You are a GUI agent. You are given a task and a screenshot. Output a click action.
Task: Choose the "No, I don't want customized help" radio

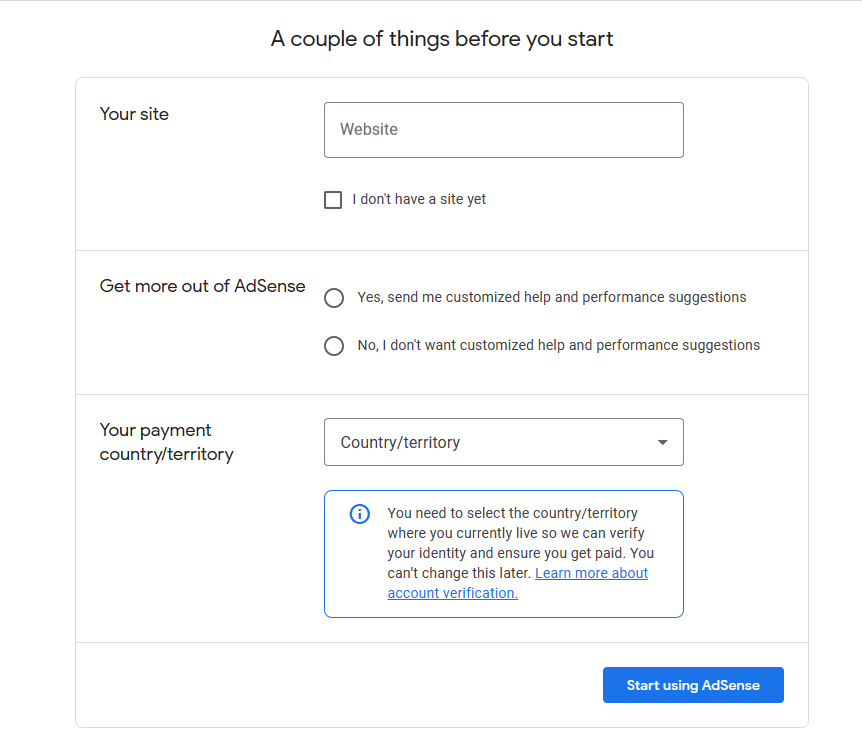(x=334, y=346)
